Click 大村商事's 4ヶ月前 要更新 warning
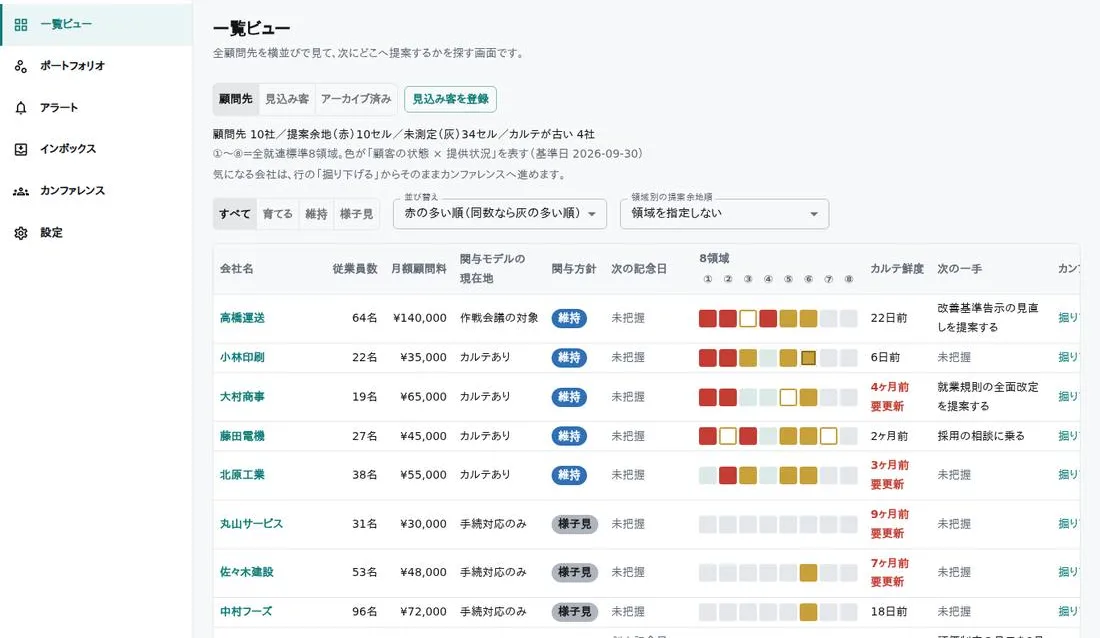 890,397
